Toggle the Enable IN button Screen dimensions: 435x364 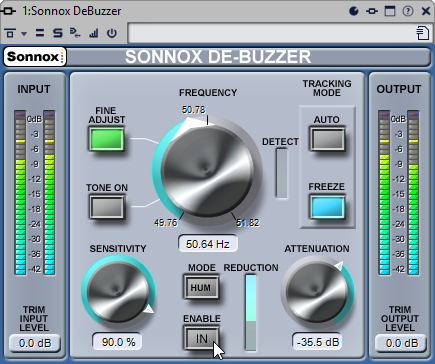(x=201, y=338)
